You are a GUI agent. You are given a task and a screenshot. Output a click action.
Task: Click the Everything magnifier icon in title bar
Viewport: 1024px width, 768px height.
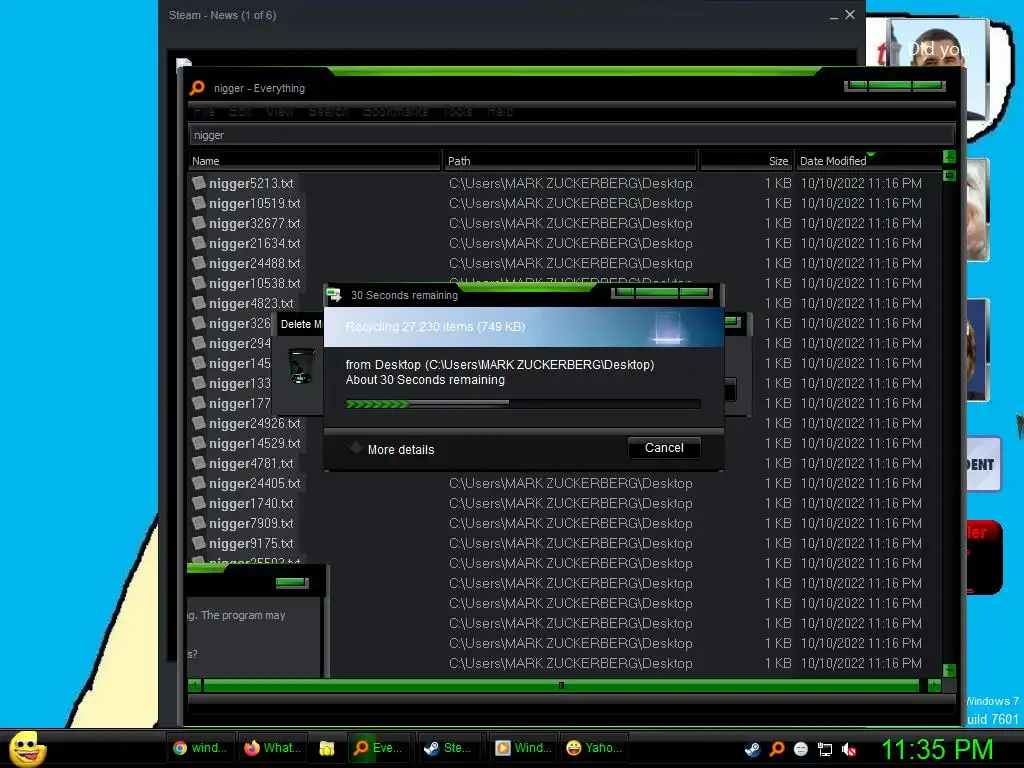pos(197,88)
